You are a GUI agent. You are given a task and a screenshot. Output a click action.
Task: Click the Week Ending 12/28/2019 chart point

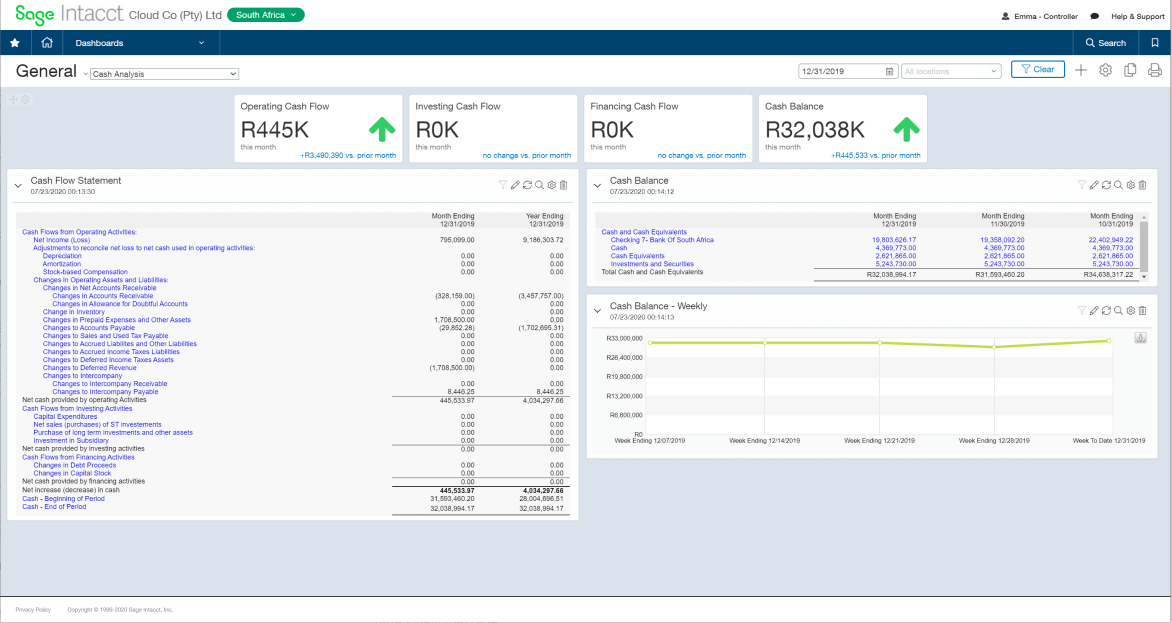(994, 347)
